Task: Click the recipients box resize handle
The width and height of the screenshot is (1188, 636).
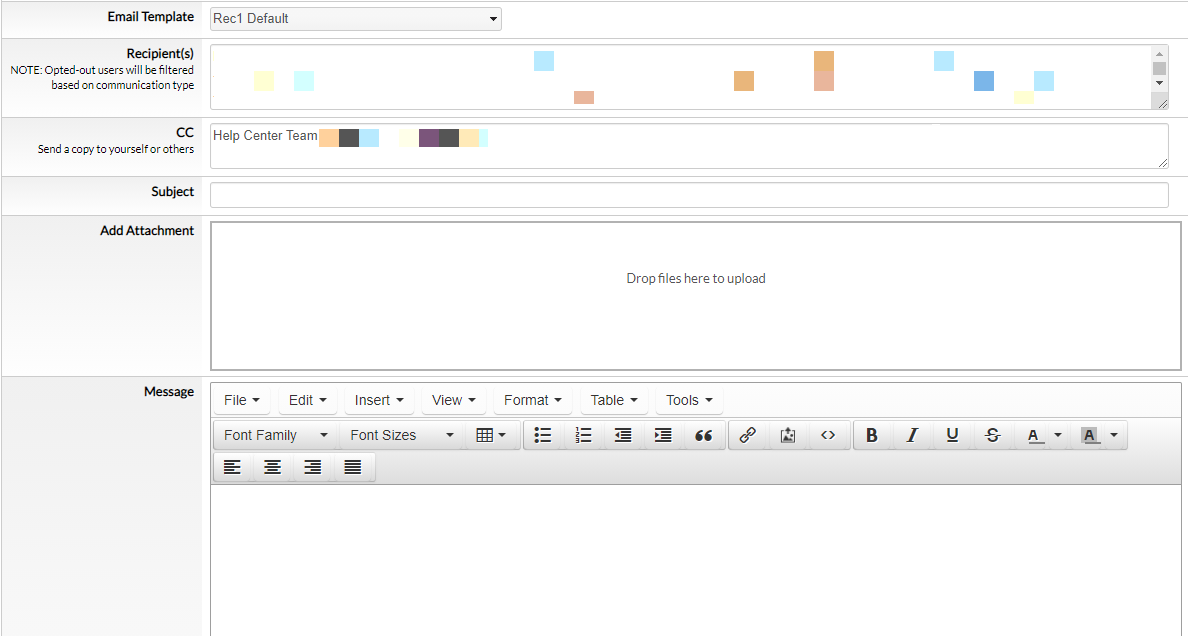Action: point(1162,103)
